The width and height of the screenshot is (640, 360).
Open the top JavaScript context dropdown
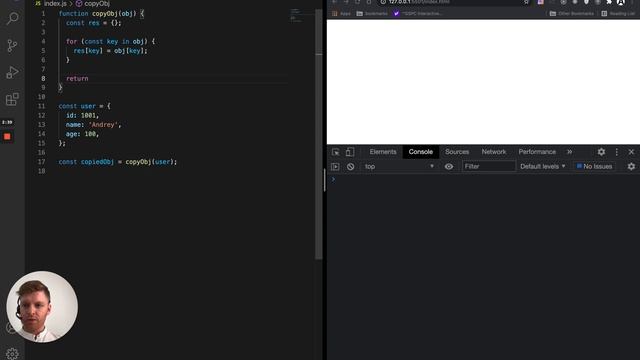pyautogui.click(x=399, y=167)
